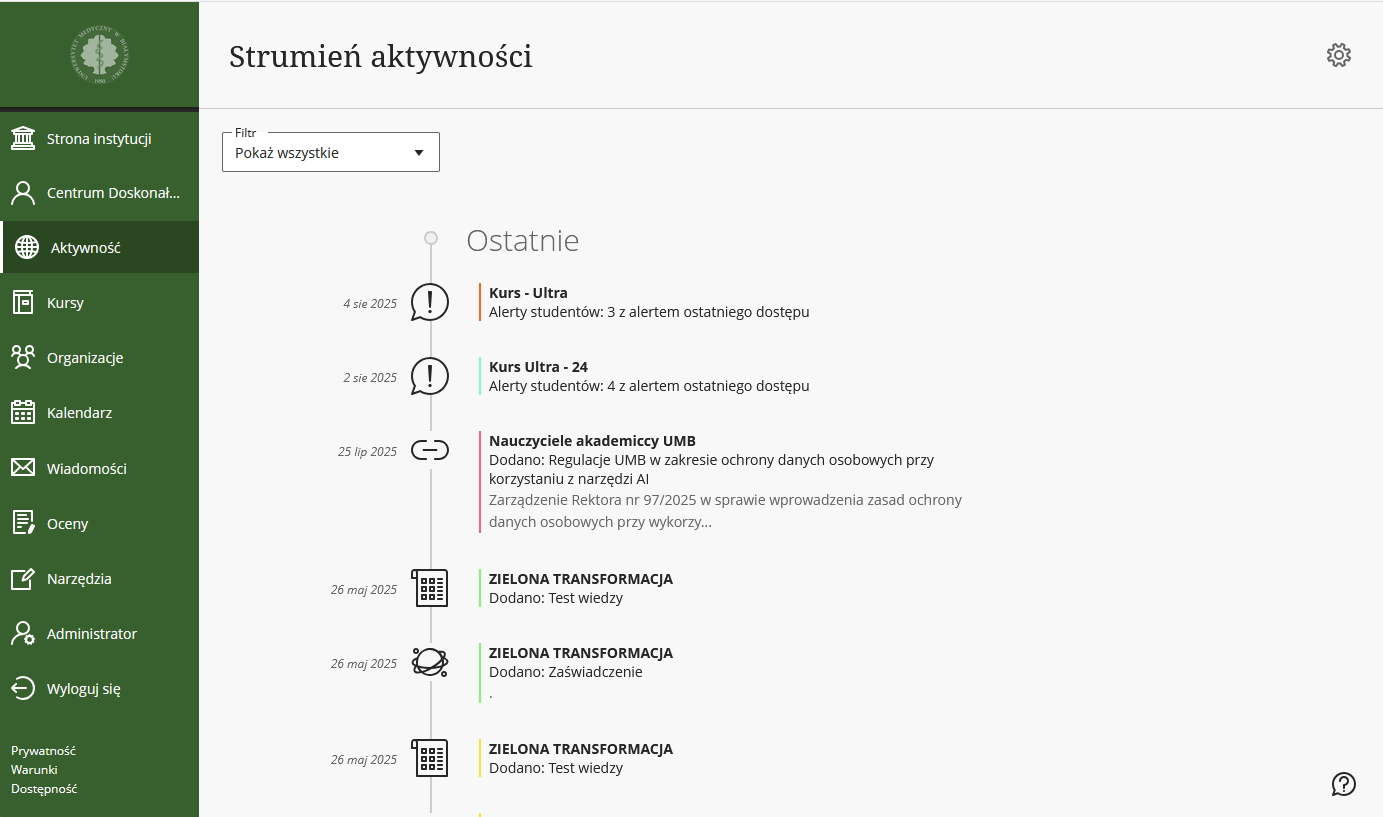Click the alert icon for Kurs Ultra - 24
Image resolution: width=1383 pixels, height=817 pixels.
430,376
